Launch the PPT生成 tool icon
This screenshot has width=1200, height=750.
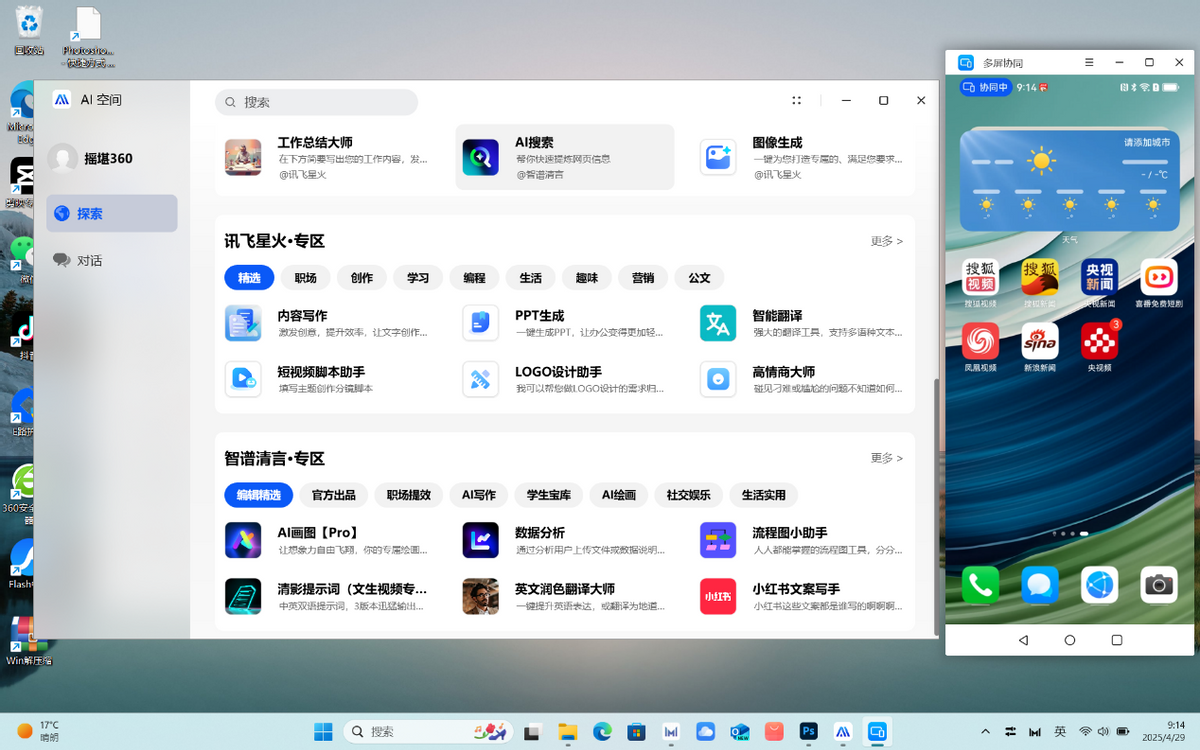[x=480, y=323]
